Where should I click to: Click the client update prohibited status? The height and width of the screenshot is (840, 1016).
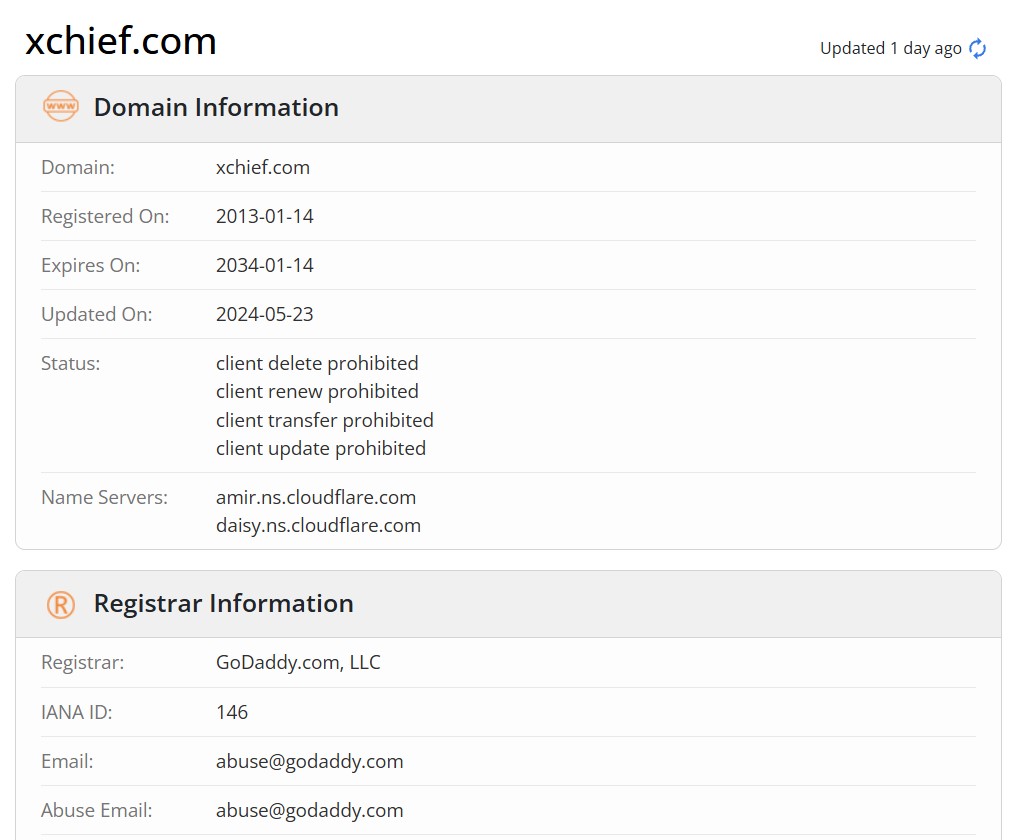(321, 449)
